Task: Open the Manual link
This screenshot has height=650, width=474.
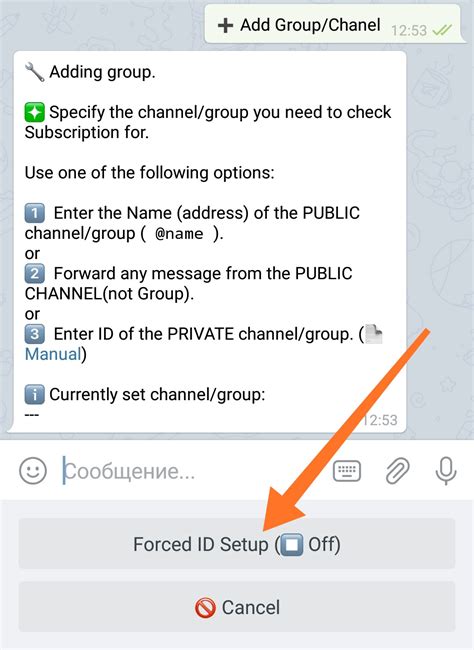Action: pyautogui.click(x=53, y=354)
